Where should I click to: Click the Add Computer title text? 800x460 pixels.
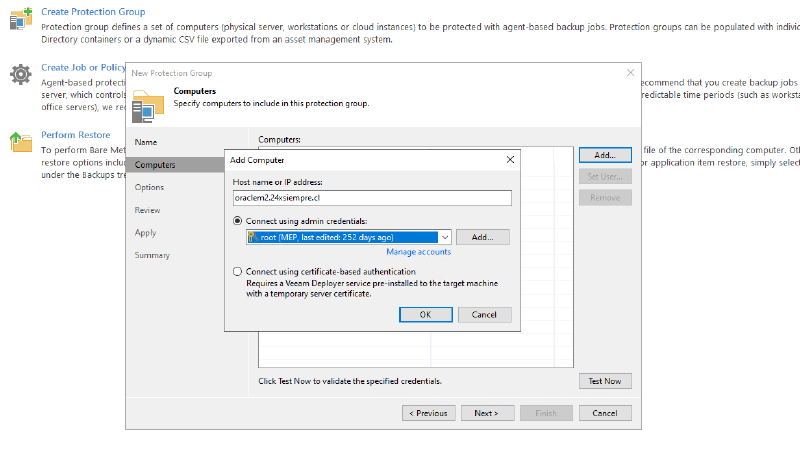tap(257, 160)
